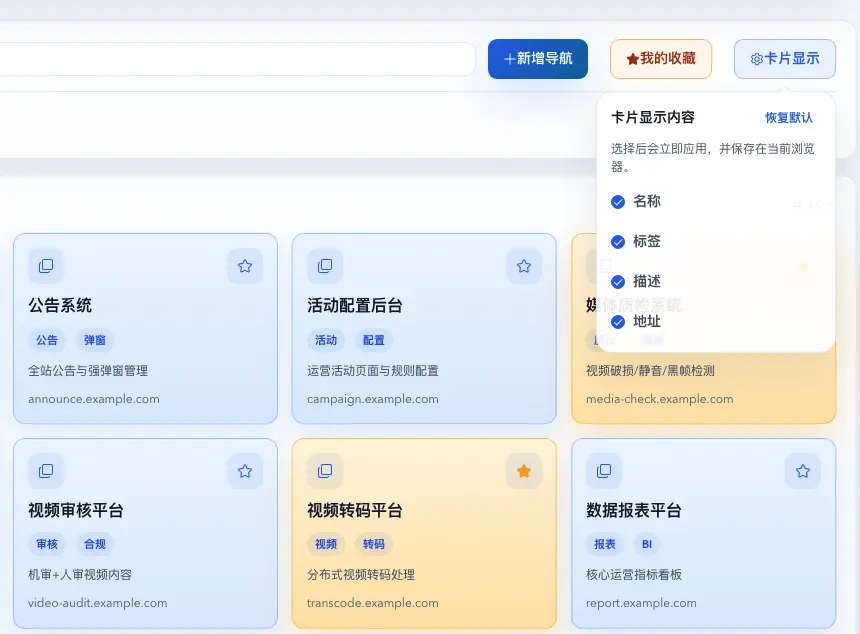Select the 合规 tag
Screen dimensions: 860x634
(94, 544)
